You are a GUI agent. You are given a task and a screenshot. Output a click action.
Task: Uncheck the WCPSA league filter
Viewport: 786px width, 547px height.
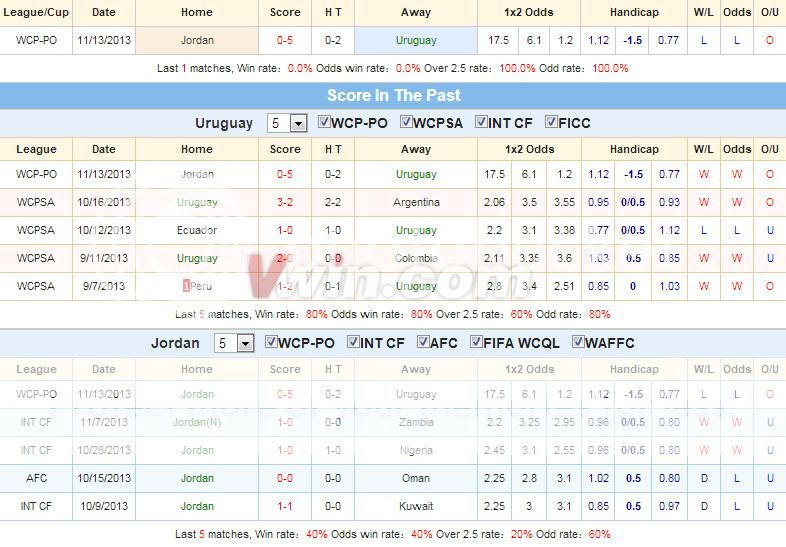pyautogui.click(x=407, y=122)
